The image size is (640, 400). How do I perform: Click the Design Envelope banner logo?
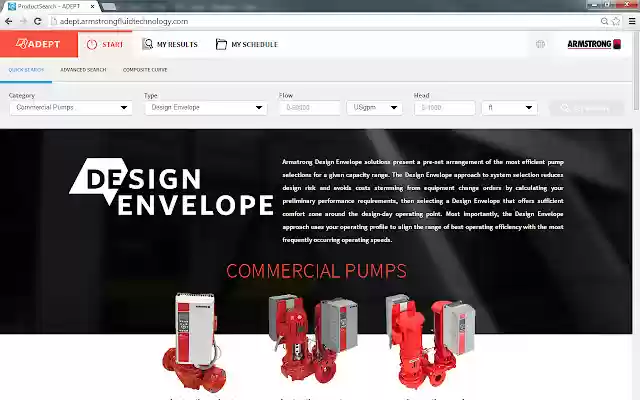(x=171, y=187)
